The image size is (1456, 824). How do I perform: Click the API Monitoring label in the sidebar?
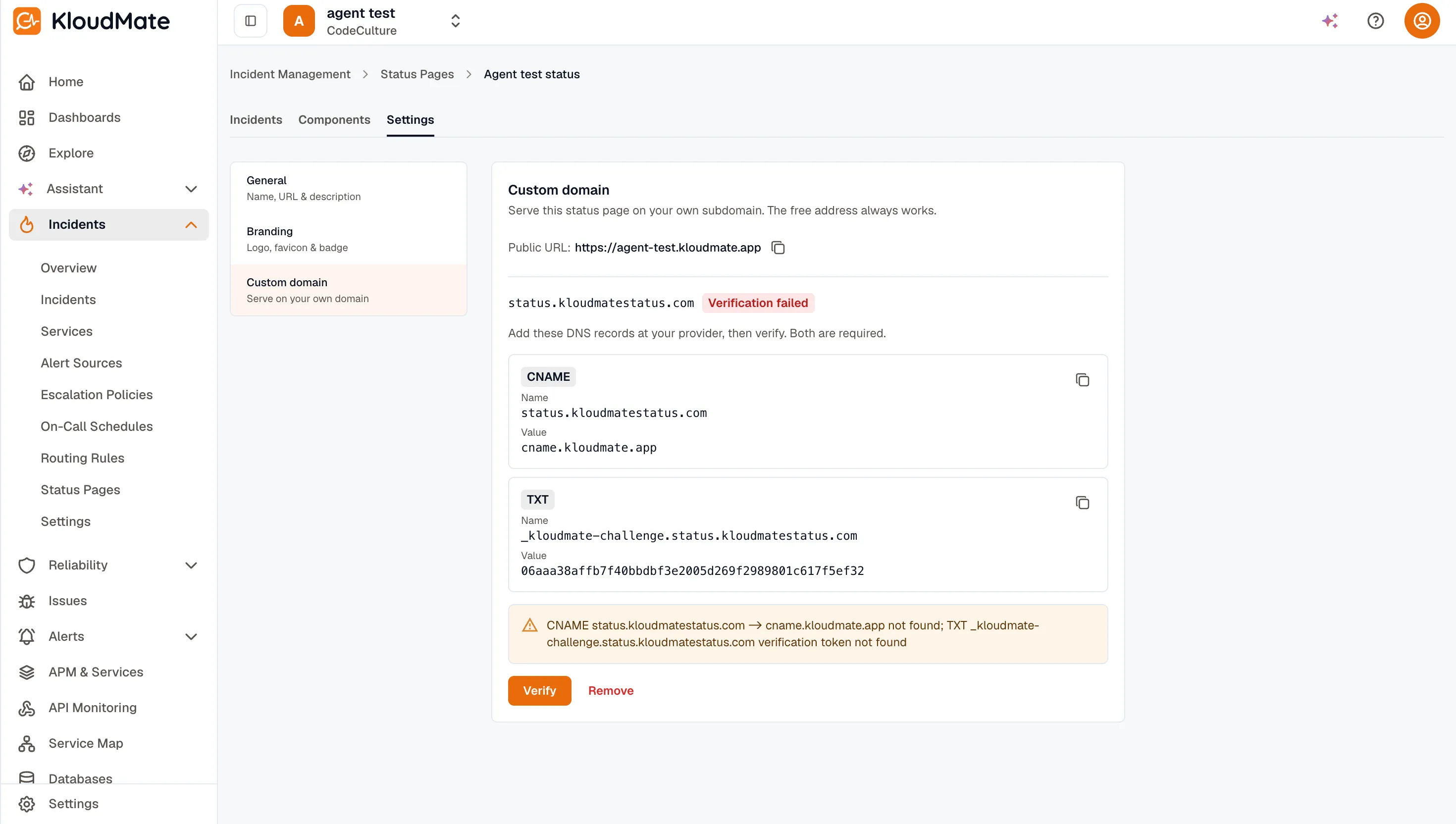(x=92, y=708)
